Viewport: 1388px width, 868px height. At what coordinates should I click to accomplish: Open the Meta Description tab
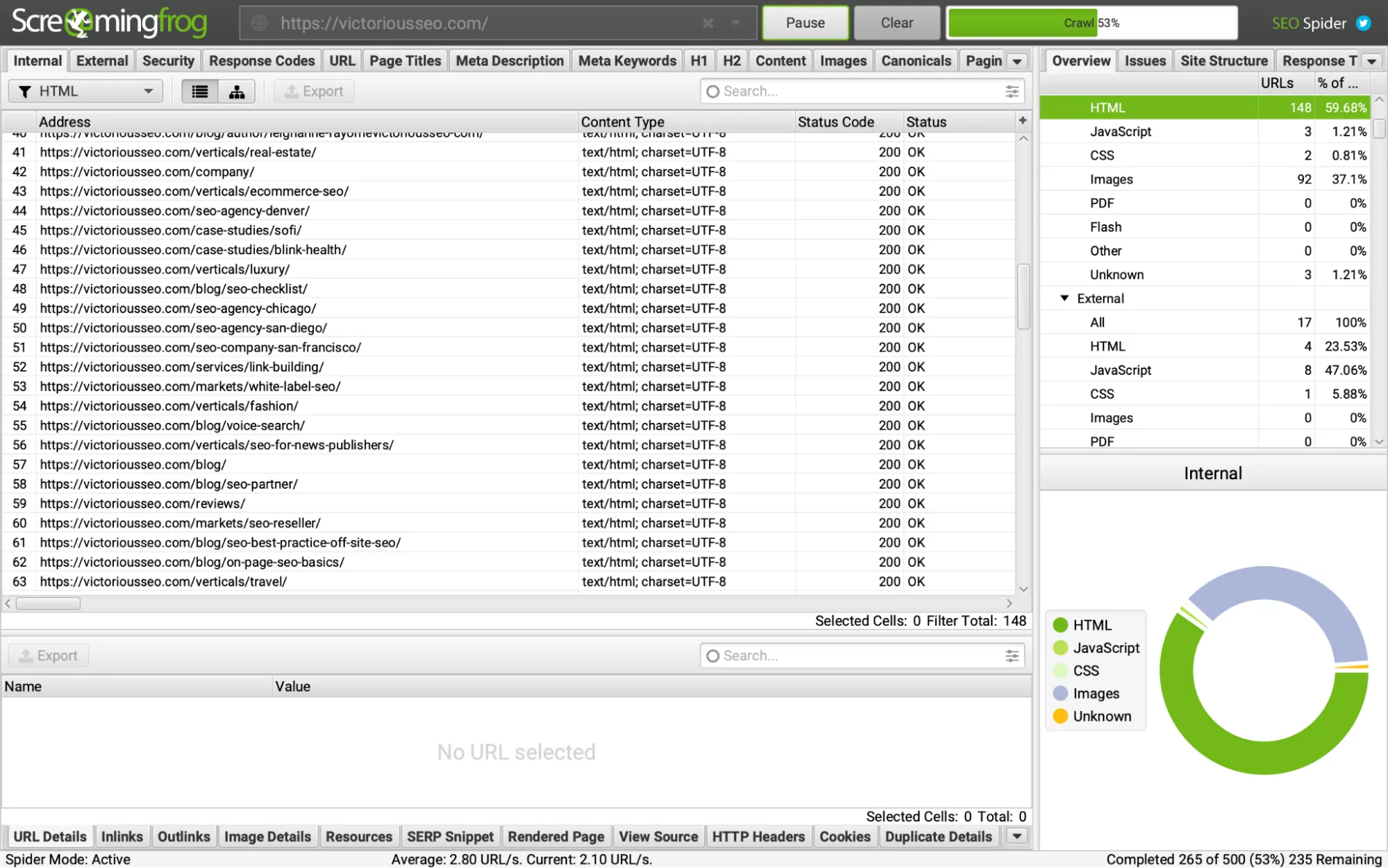(510, 61)
